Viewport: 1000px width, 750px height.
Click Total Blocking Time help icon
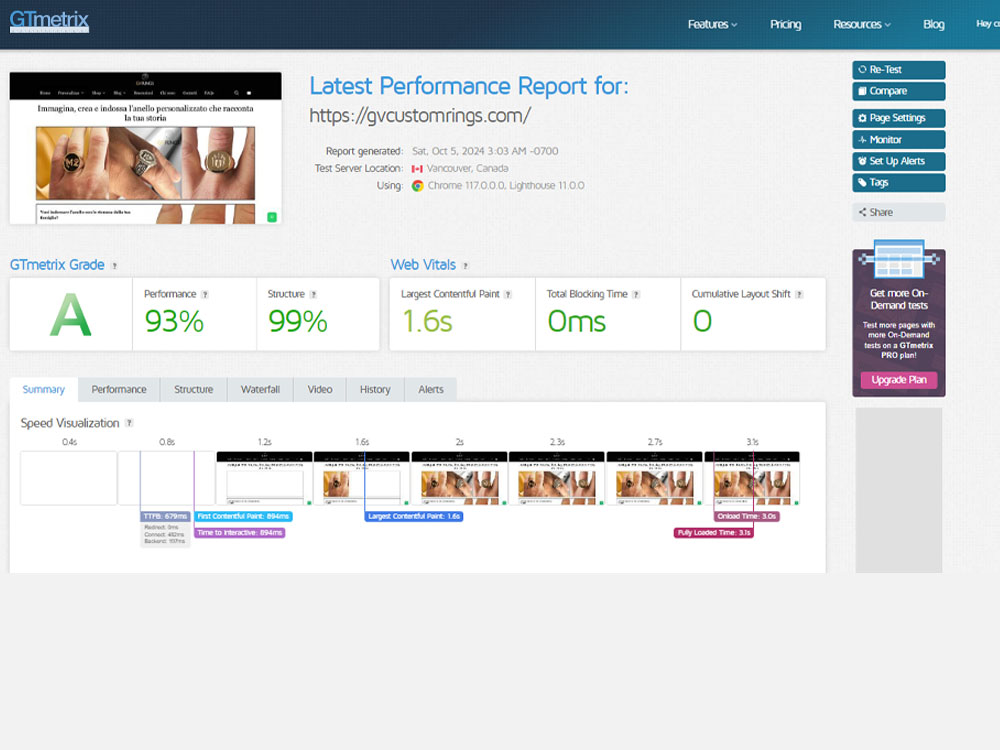(636, 295)
